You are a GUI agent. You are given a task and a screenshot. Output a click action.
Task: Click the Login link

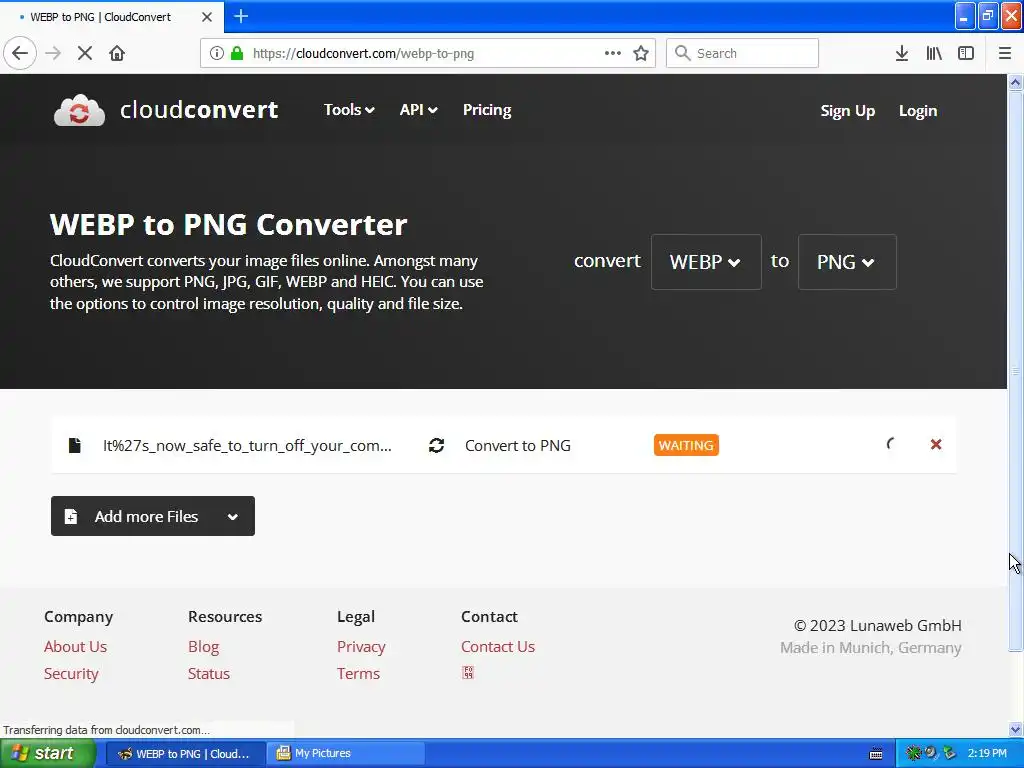pos(918,111)
